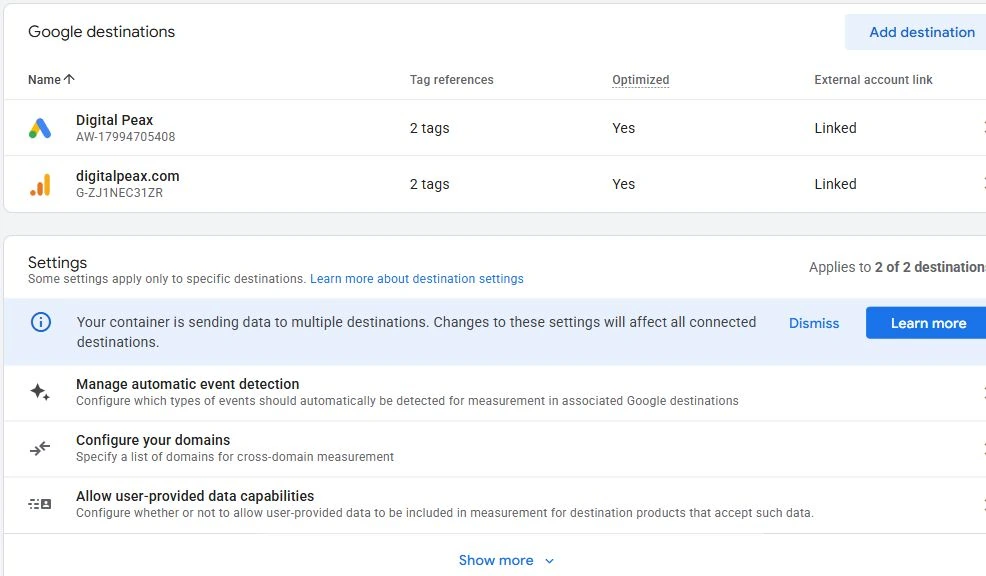
Task: Sort destinations by the Name column arrow
Action: click(69, 79)
